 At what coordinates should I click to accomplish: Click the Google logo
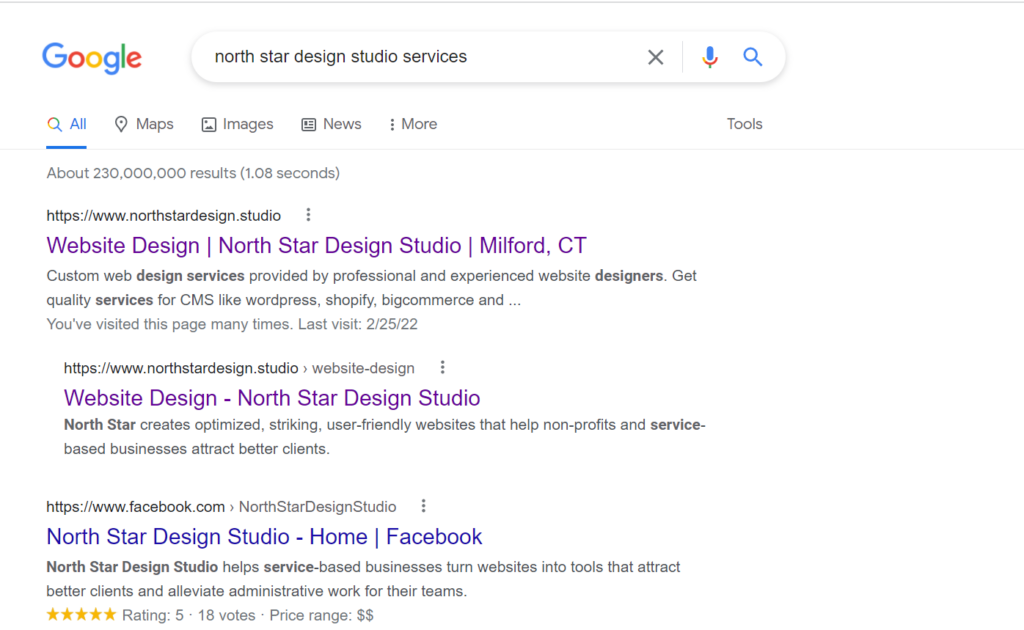tap(91, 58)
